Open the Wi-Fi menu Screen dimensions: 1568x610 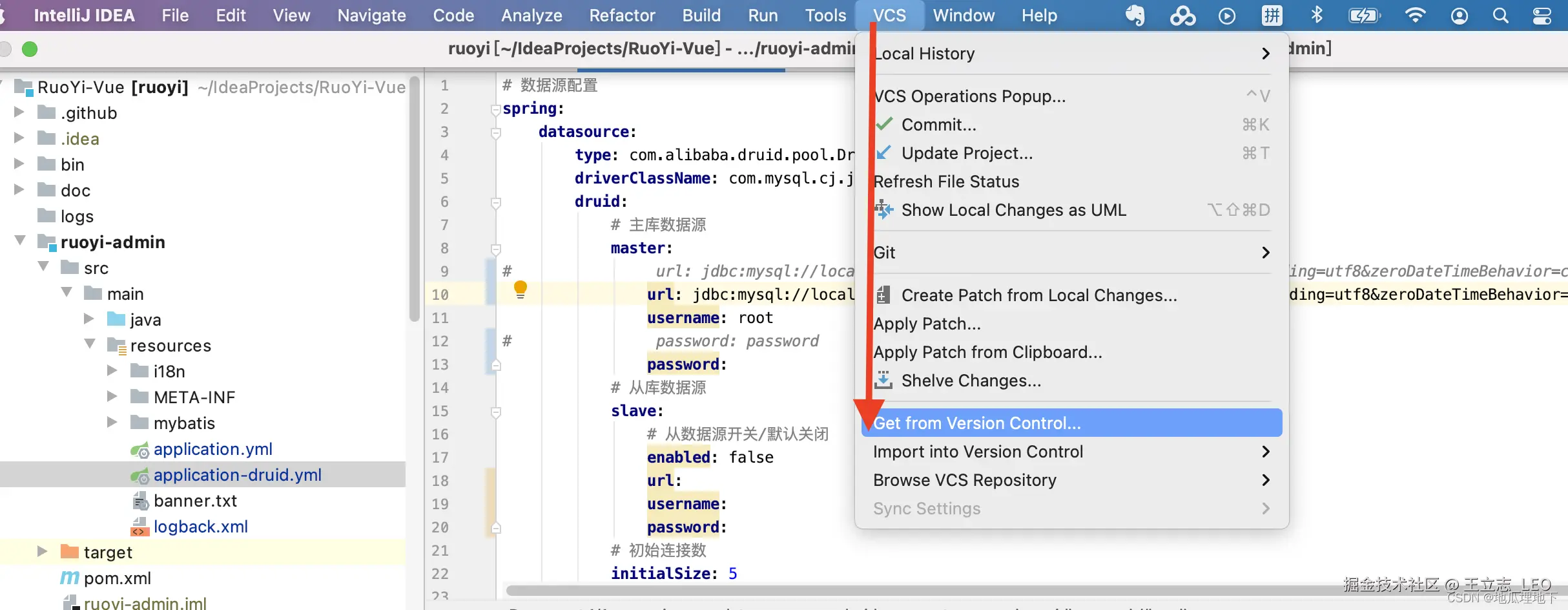coord(1415,16)
